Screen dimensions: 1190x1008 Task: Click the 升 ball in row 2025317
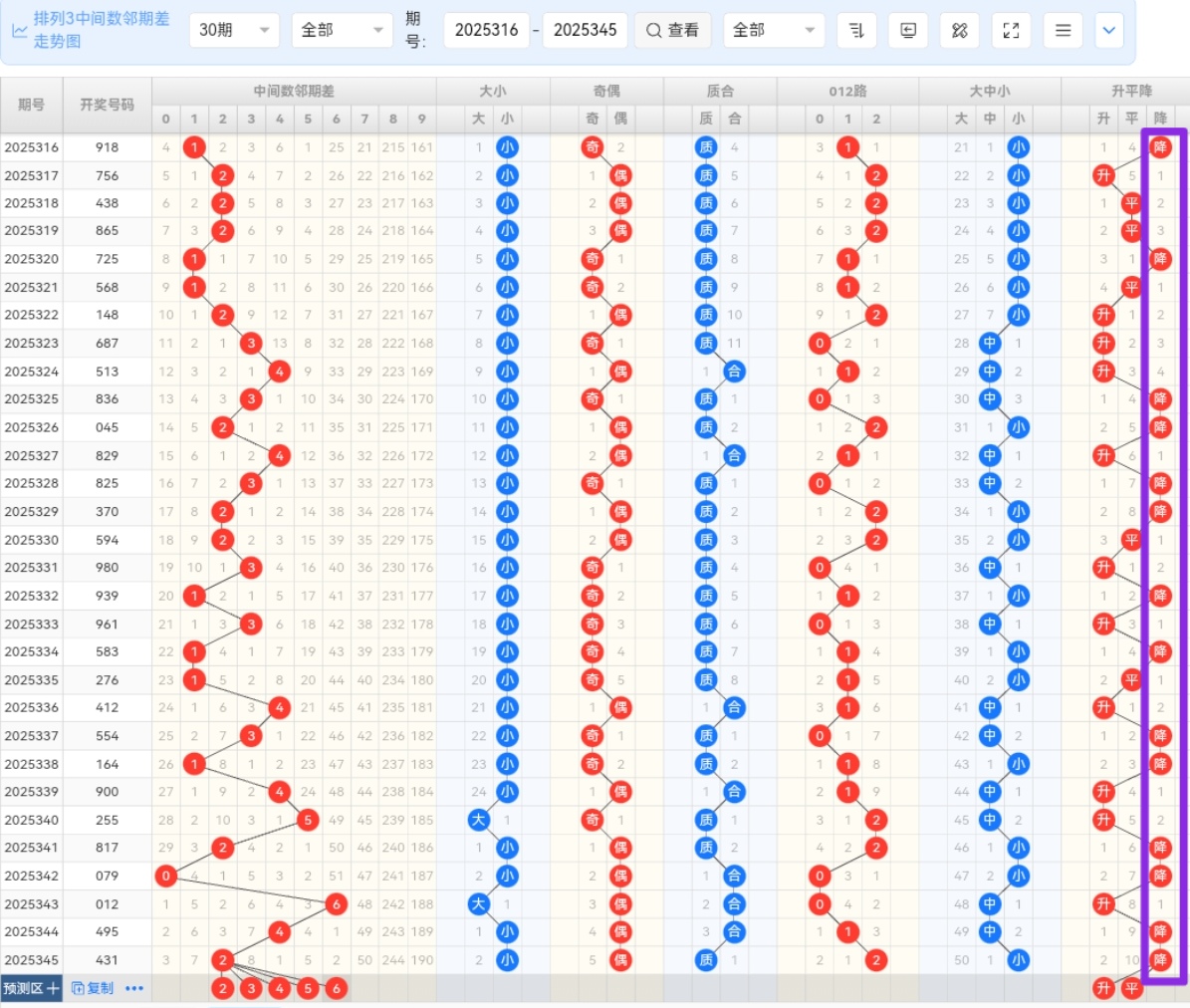(1103, 175)
